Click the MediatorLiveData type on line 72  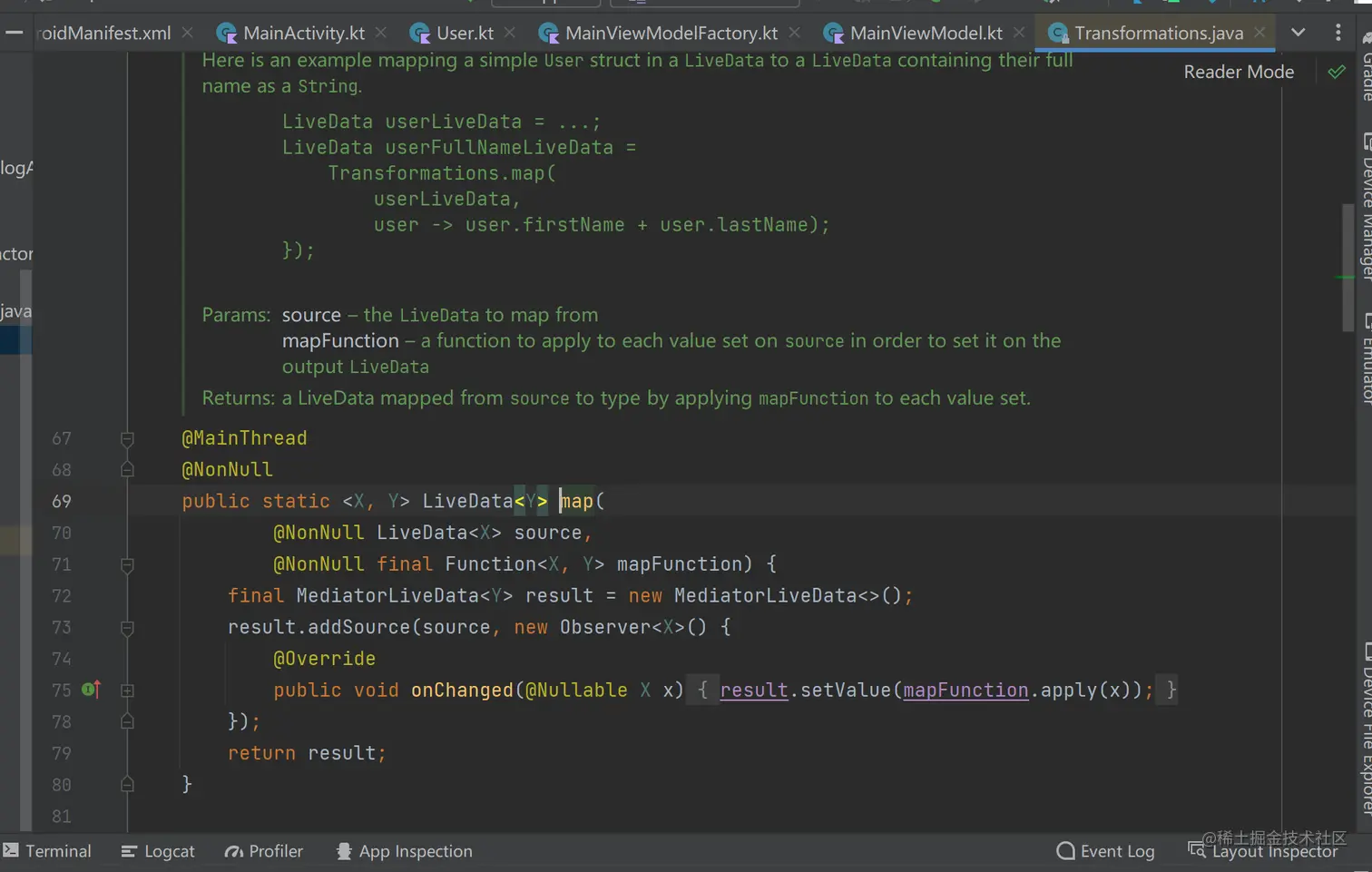(x=387, y=596)
